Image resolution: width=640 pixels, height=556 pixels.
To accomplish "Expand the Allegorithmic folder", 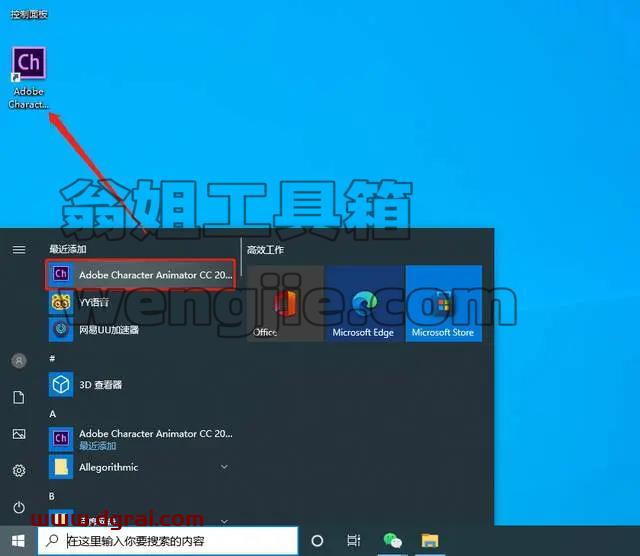I will click(x=224, y=467).
